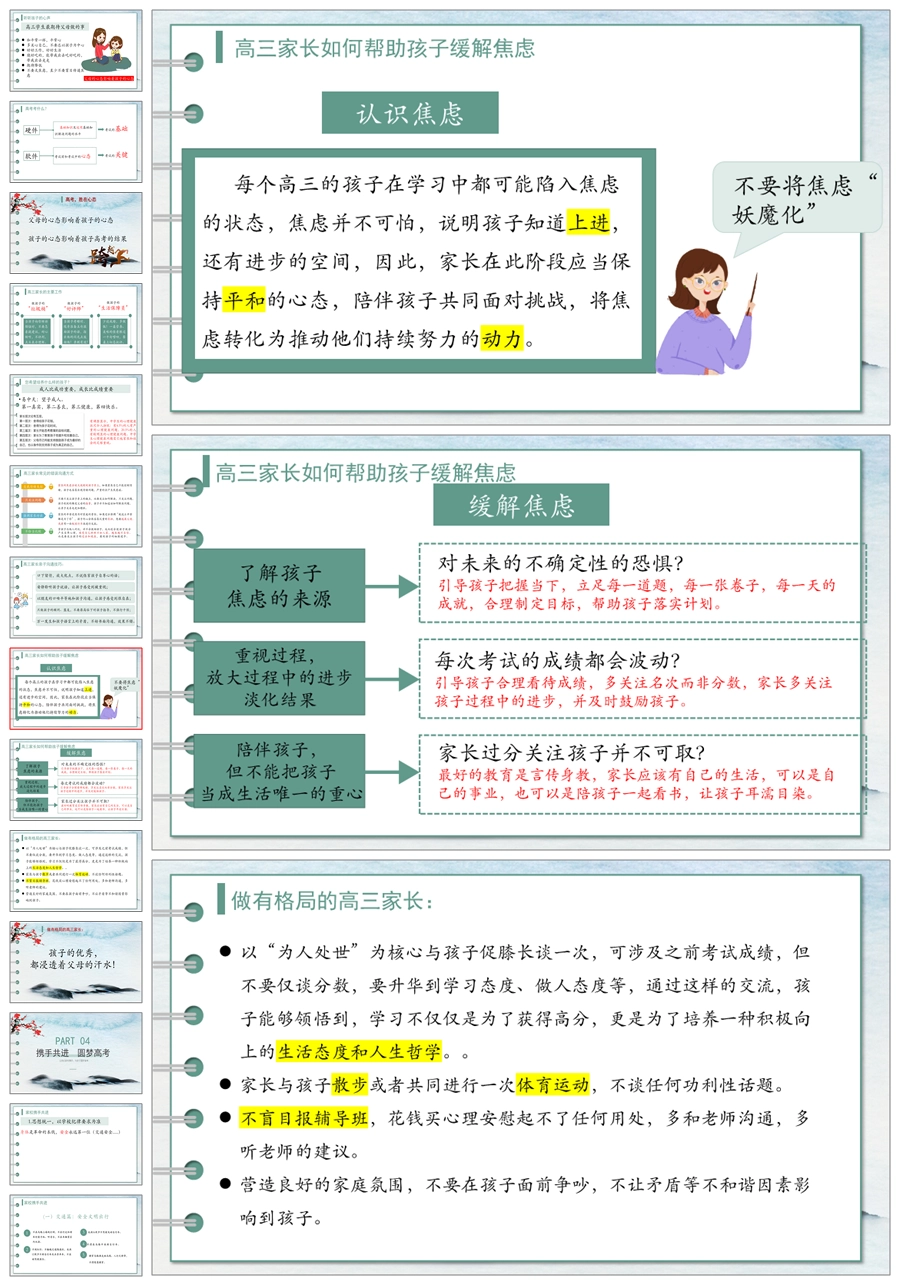Open the 父母的心态影响着孩子的心态 slide thumbnail
This screenshot has width=900, height=1286.
coord(76,233)
